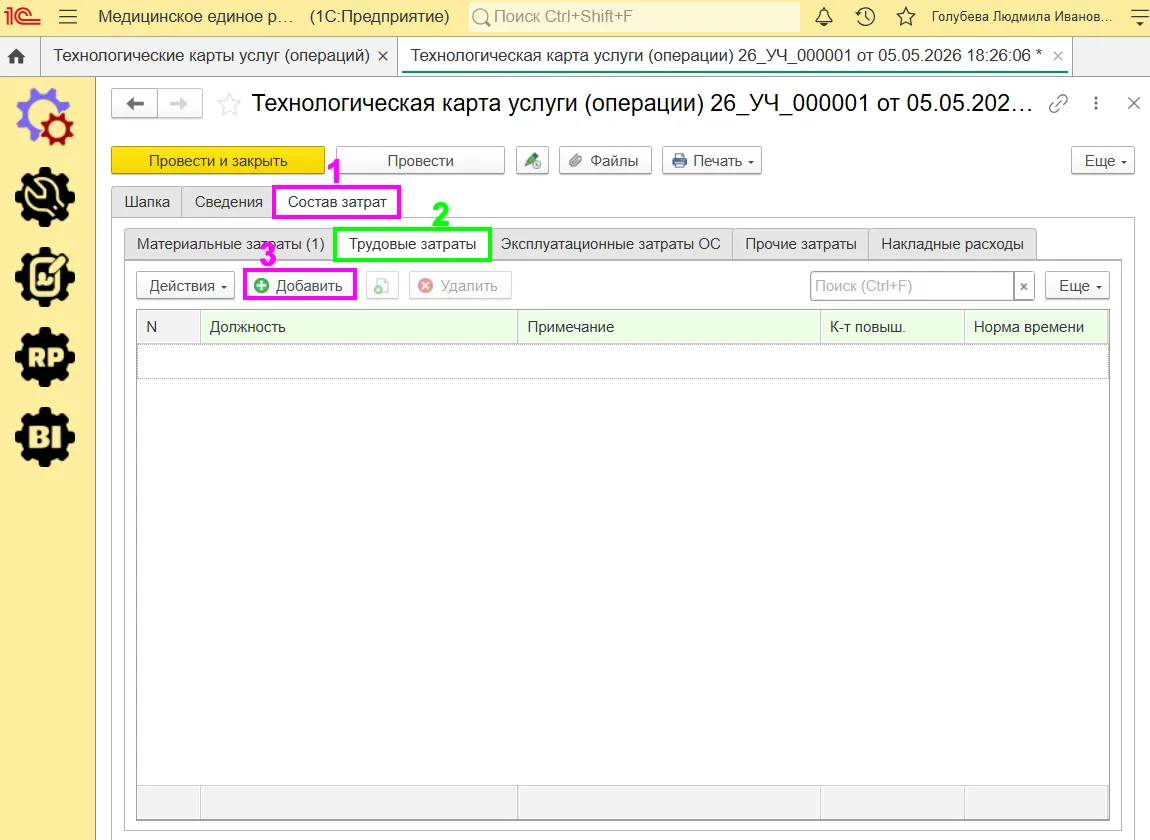Click the Примечание column header
1150x840 pixels.
click(x=669, y=327)
